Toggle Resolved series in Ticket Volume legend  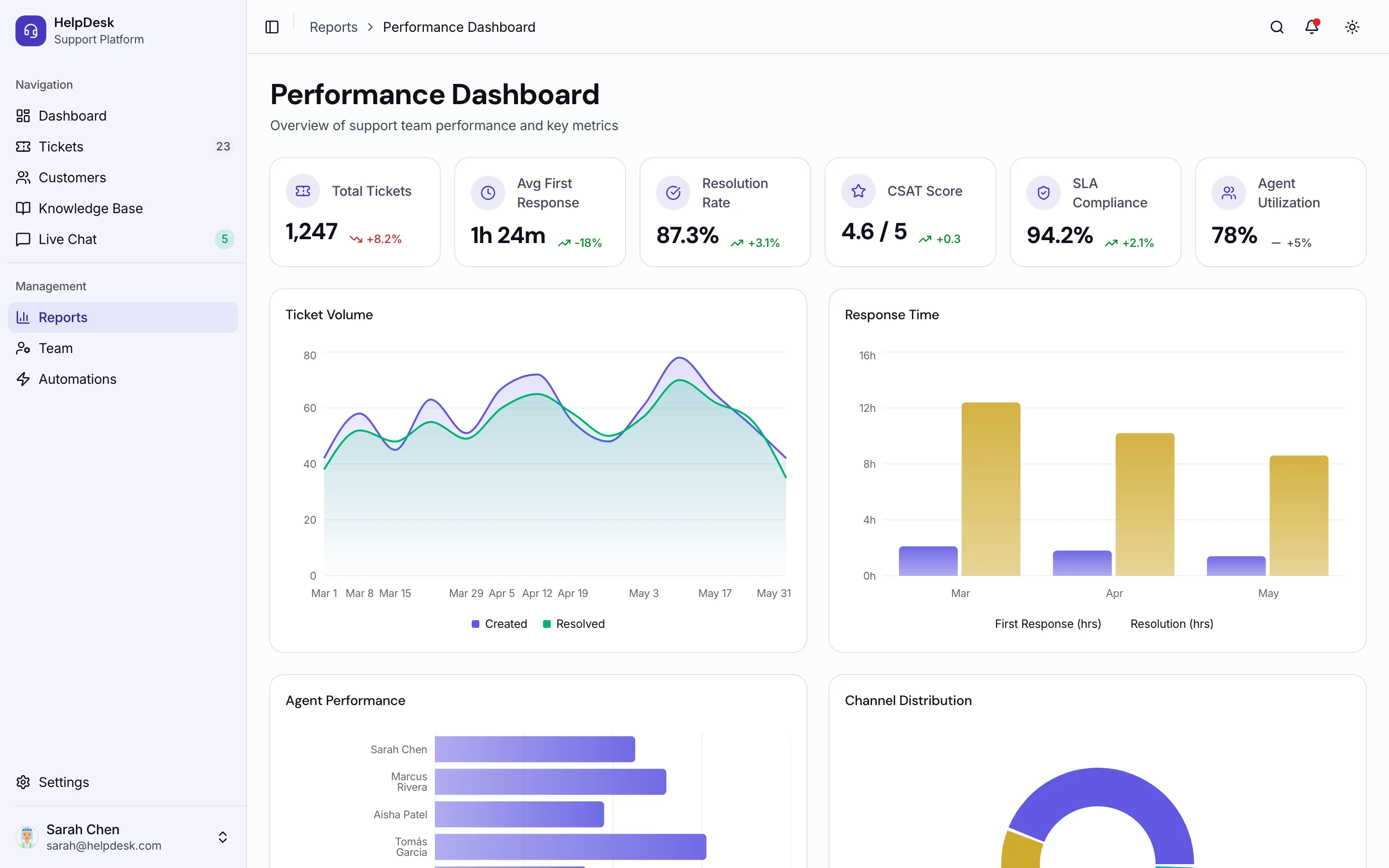(x=573, y=624)
